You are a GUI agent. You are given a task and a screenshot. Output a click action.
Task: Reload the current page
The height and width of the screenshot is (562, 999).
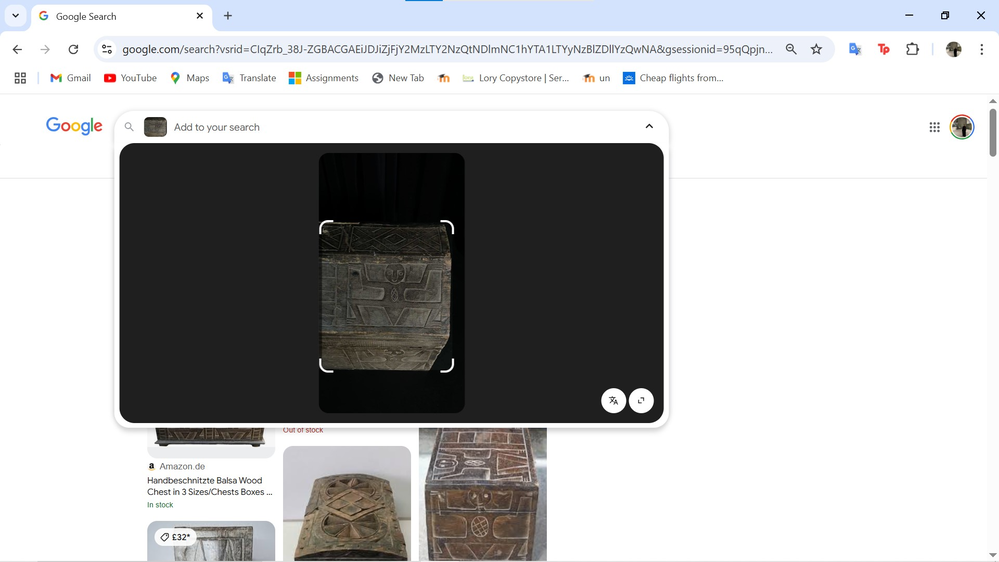[x=73, y=49]
